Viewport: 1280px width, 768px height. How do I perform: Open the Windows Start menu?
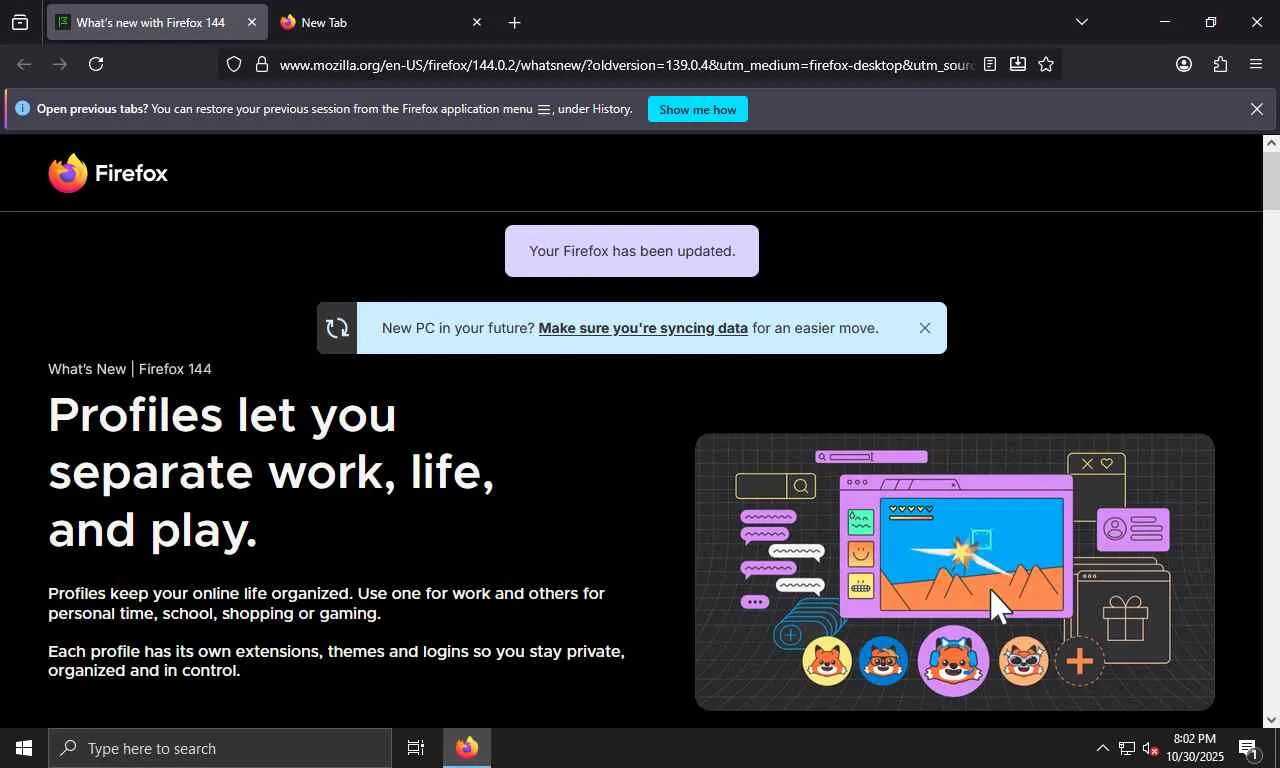pyautogui.click(x=24, y=748)
